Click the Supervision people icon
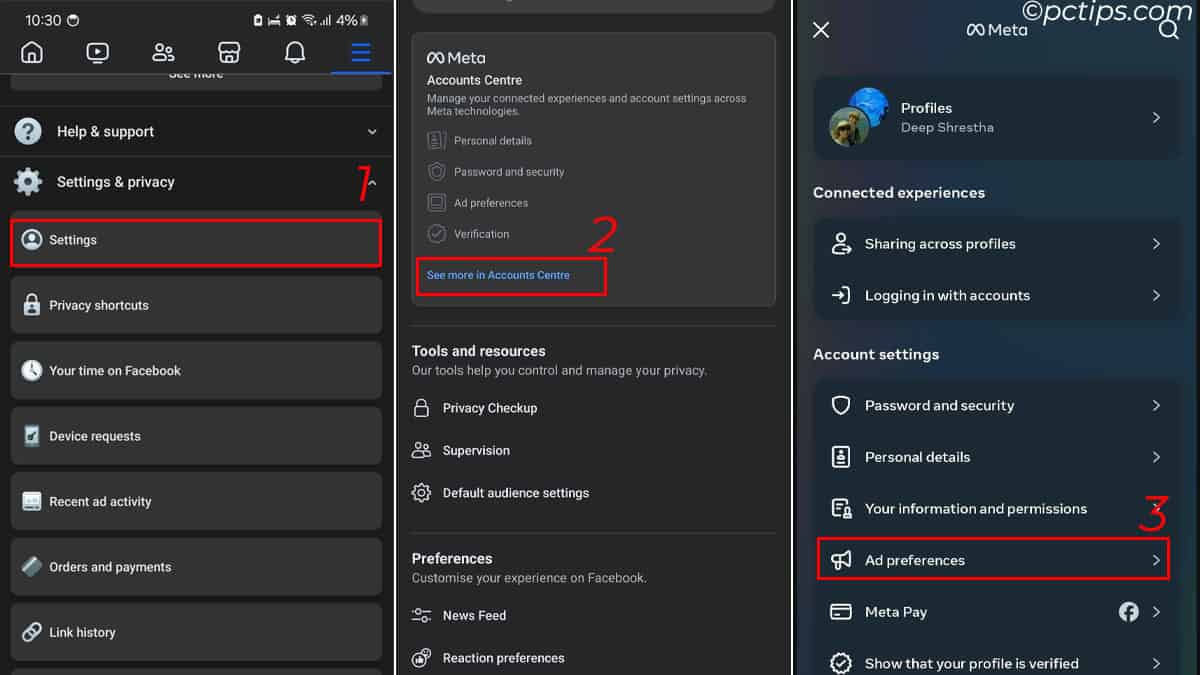 [421, 451]
